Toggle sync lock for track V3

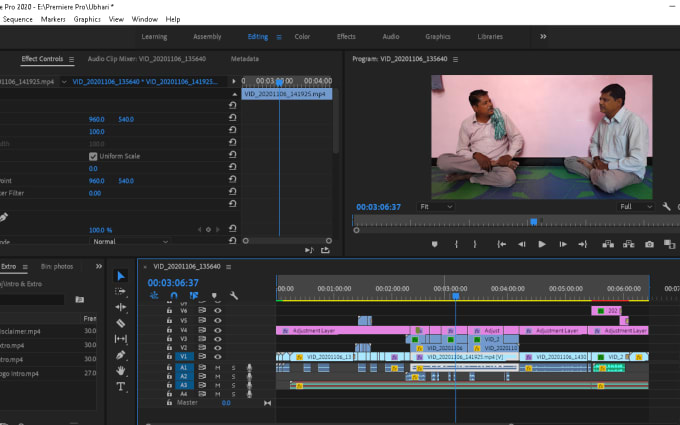pyautogui.click(x=202, y=339)
